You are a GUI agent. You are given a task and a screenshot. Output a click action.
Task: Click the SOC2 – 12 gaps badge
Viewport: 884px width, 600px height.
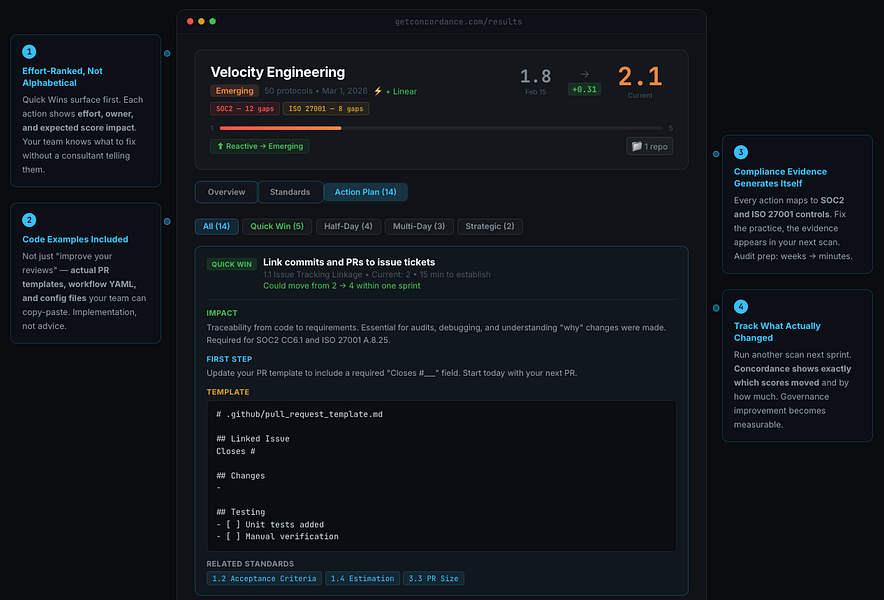245,108
